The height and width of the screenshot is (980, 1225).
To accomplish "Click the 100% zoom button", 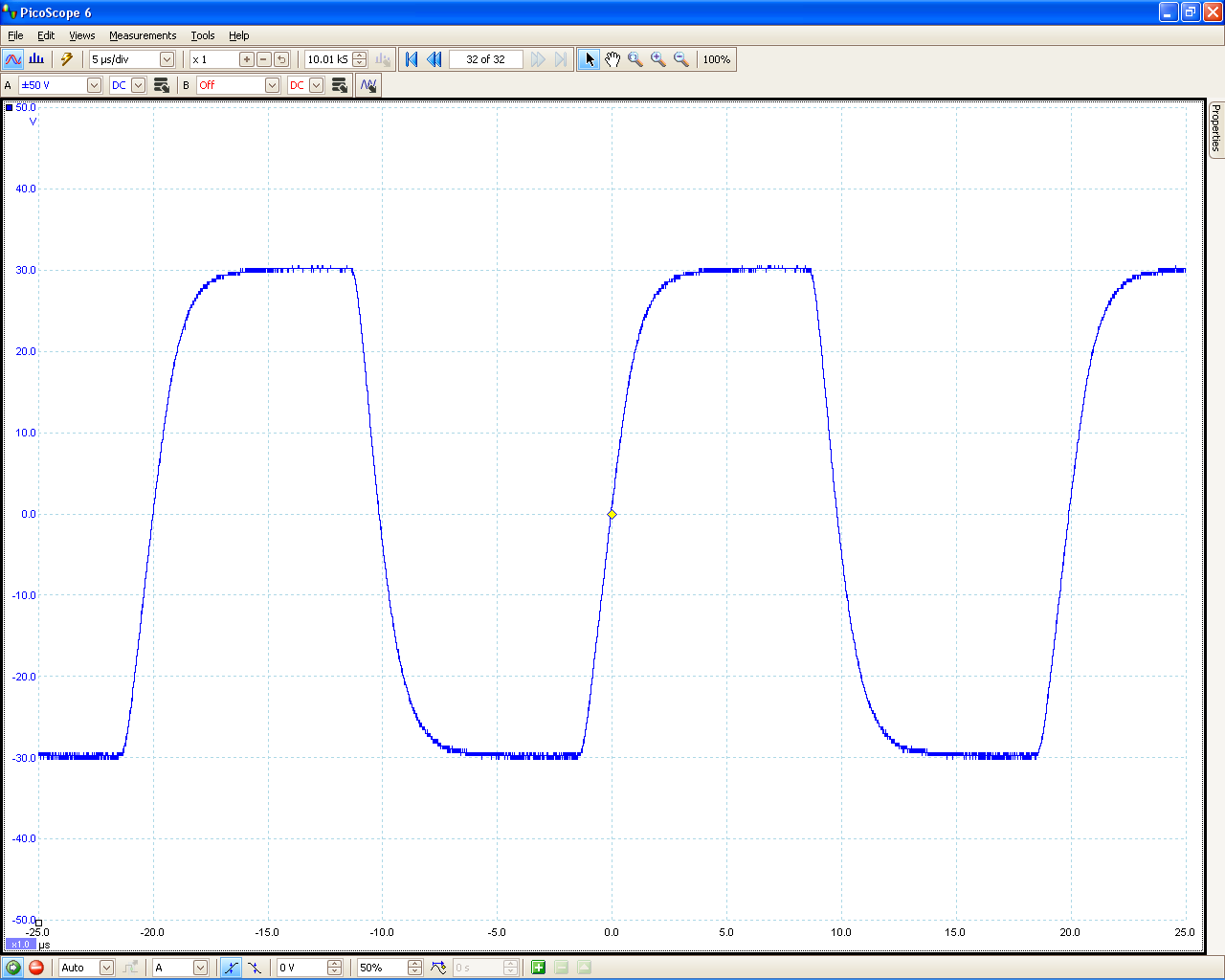I will 717,59.
